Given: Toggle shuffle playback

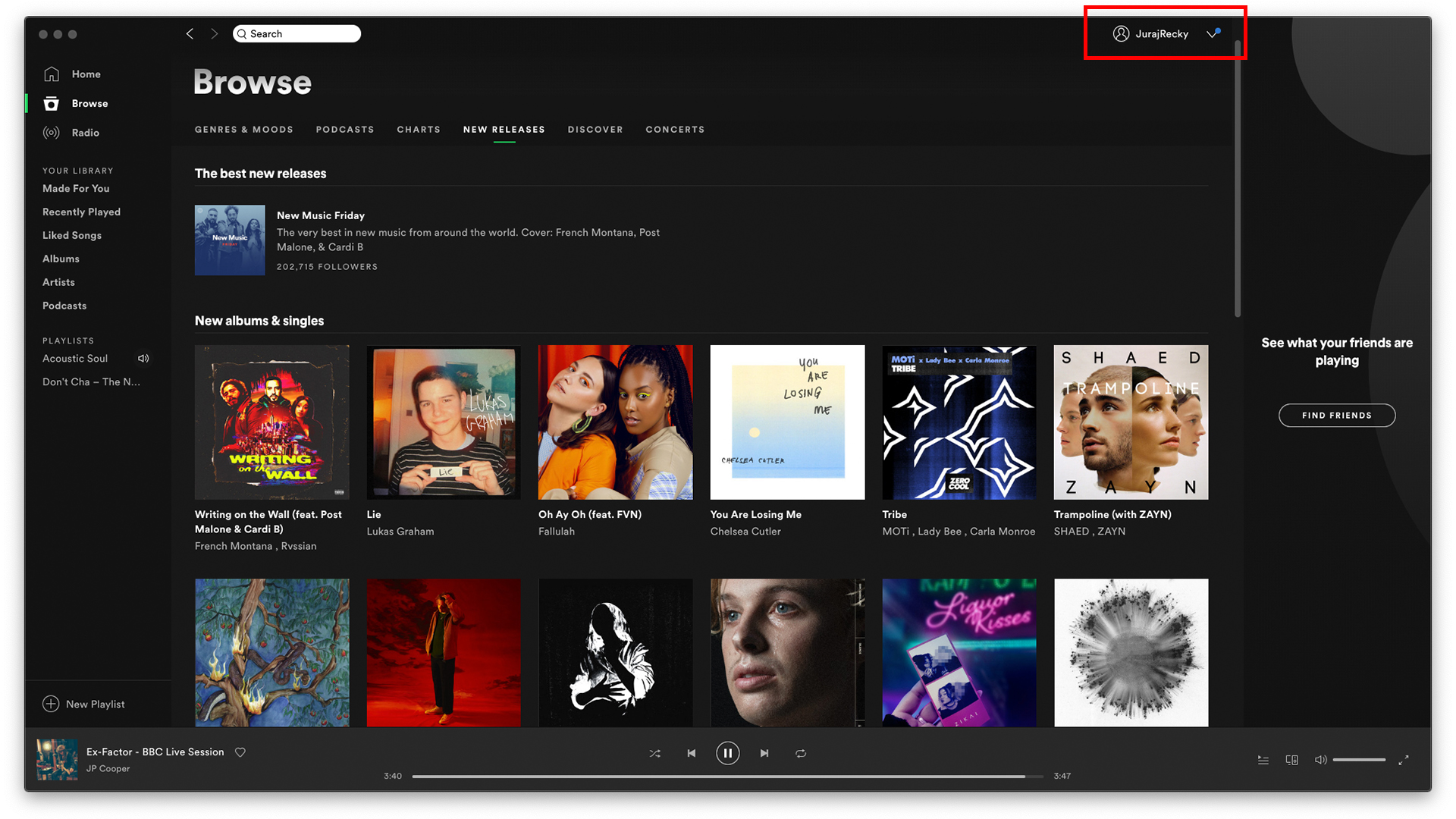Looking at the screenshot, I should [655, 753].
